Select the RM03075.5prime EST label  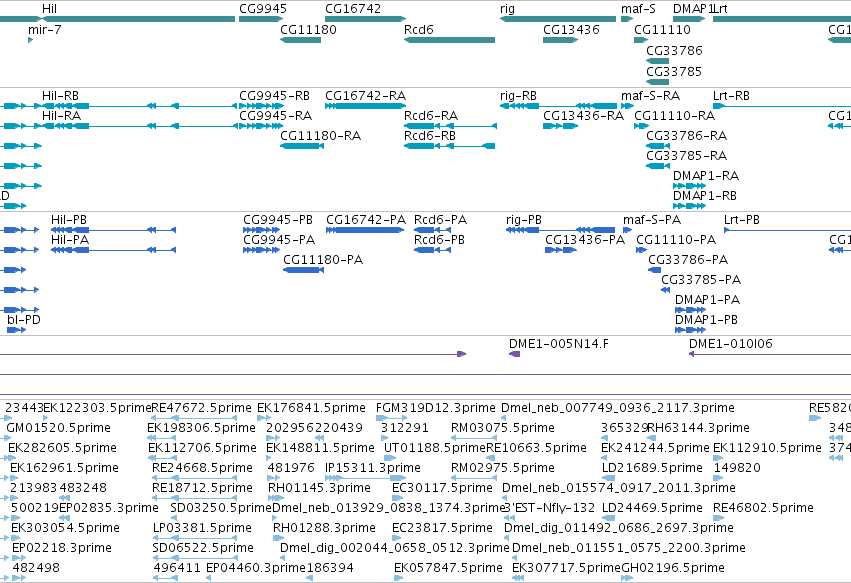[x=503, y=428]
